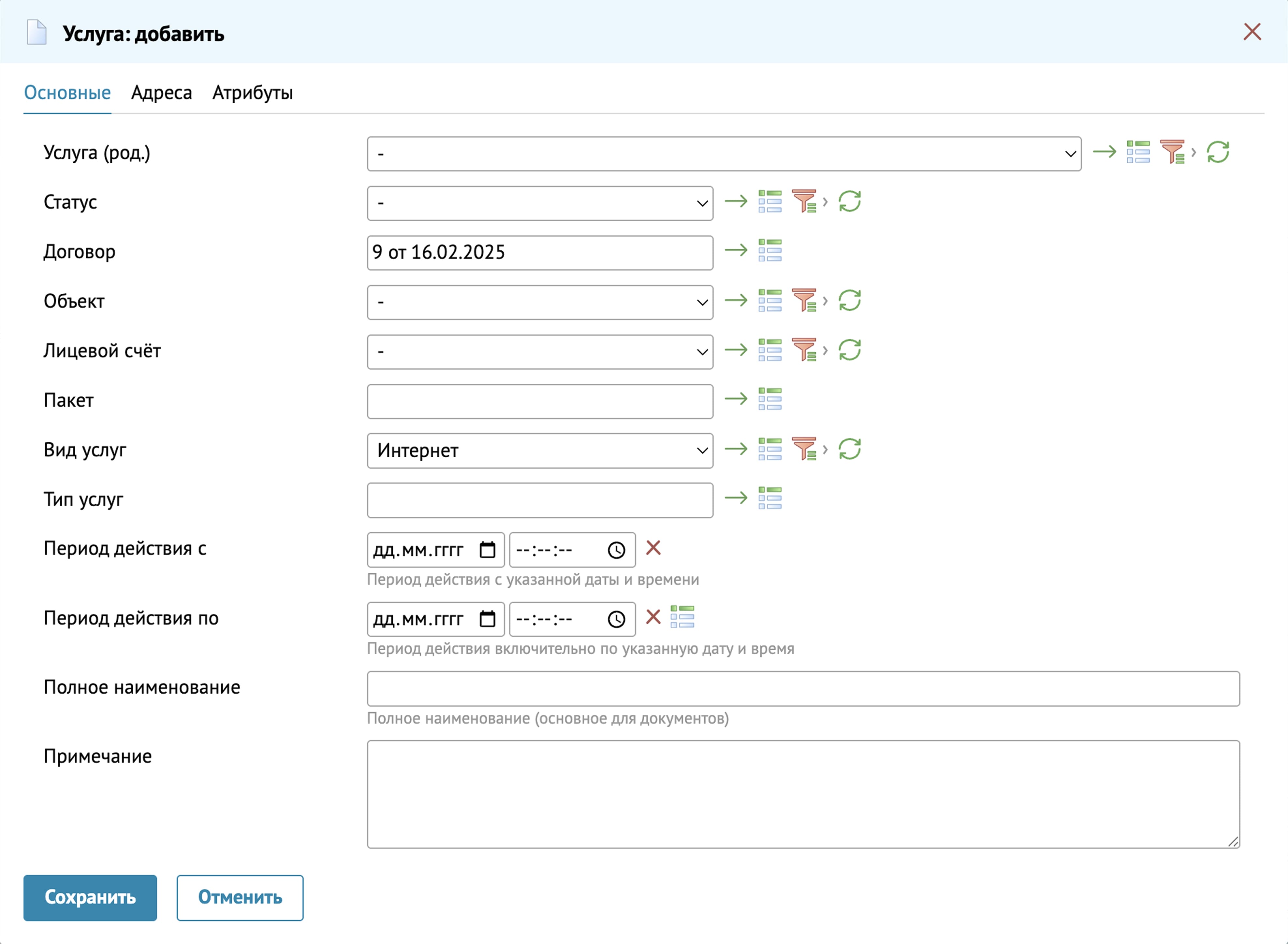The width and height of the screenshot is (1288, 944).
Task: Open the Вид услуг dropdown showing Интернет
Action: pos(540,451)
